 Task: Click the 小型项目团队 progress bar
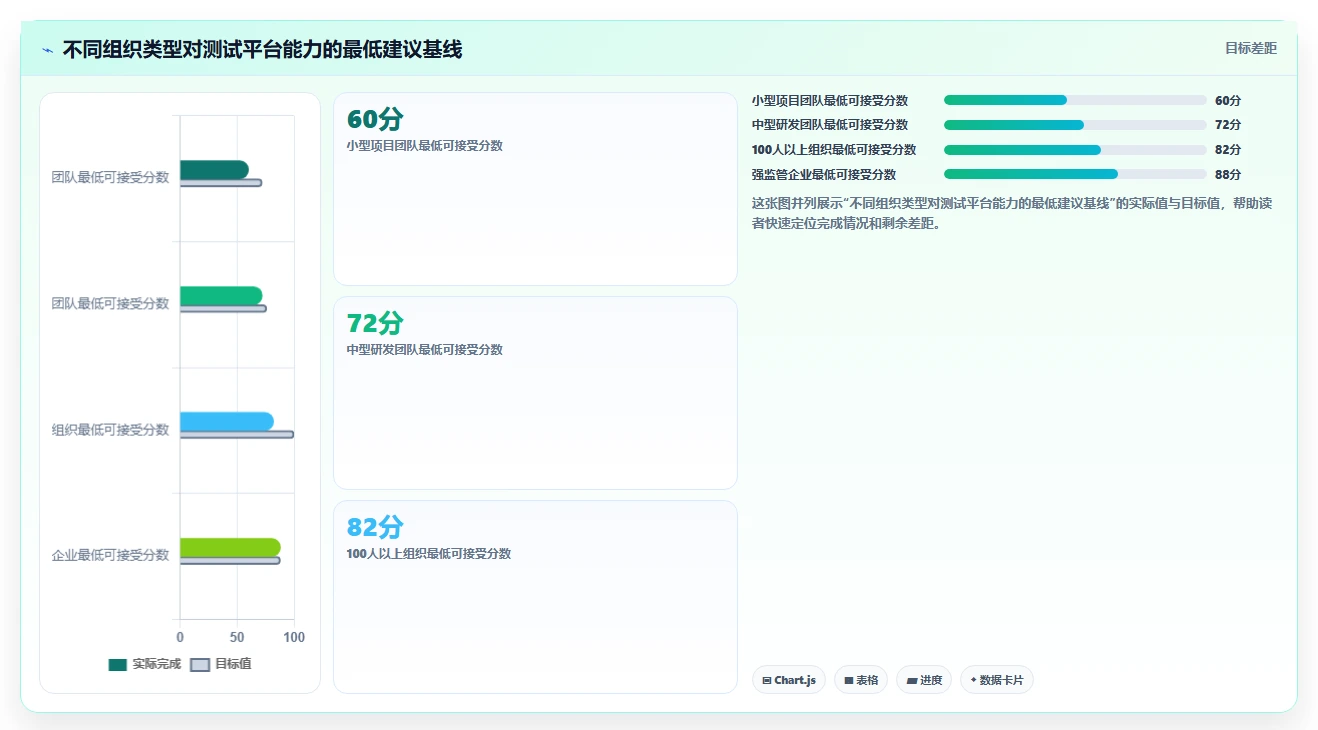point(1075,100)
